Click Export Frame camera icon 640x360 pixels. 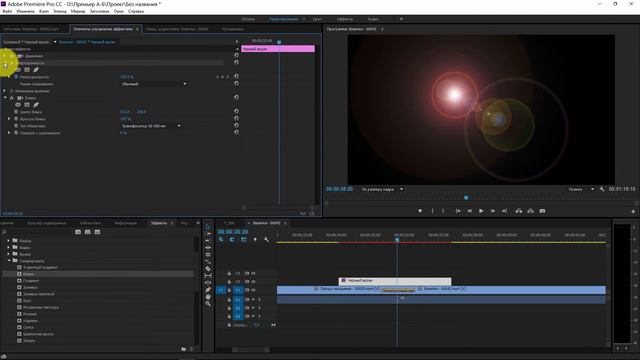click(x=542, y=211)
